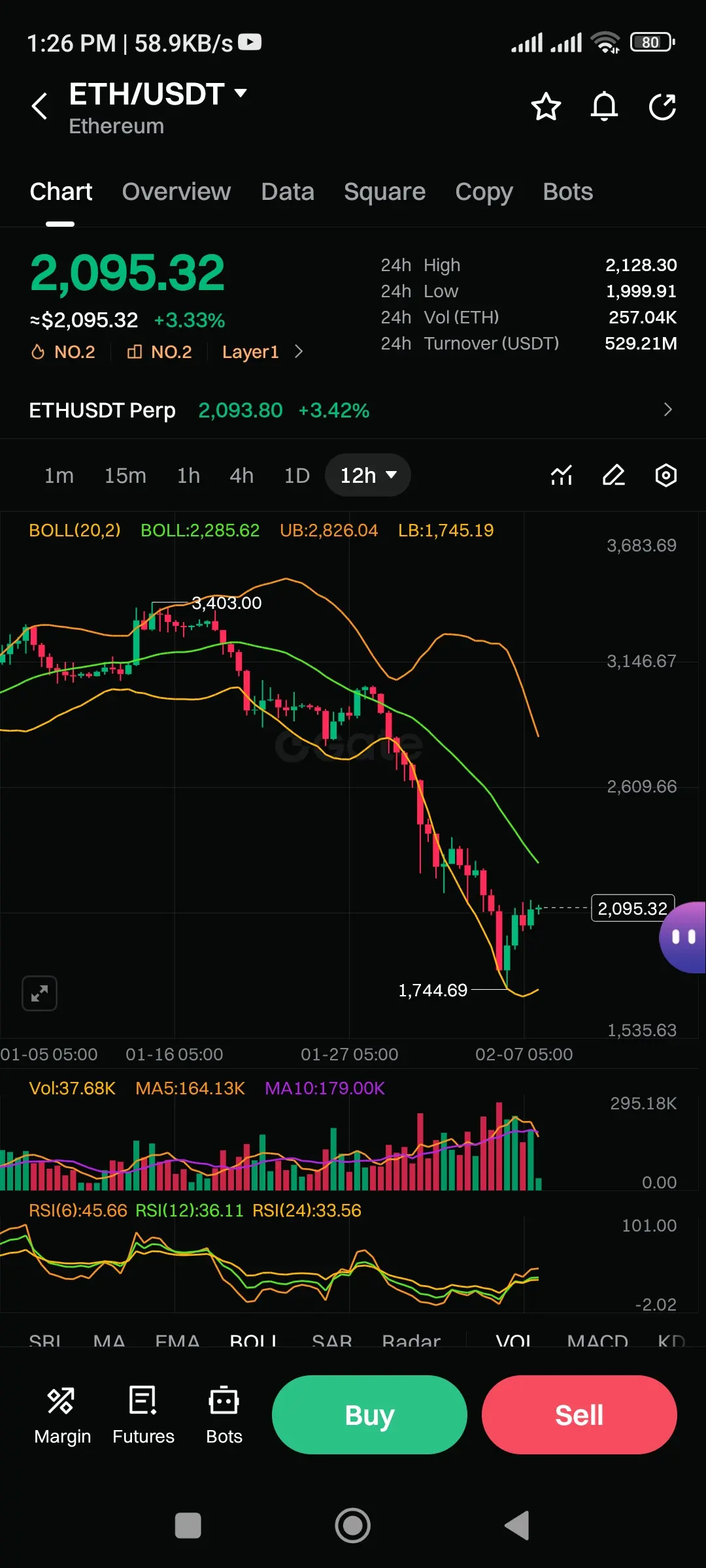Toggle SAR indicator
The height and width of the screenshot is (1568, 706).
click(x=332, y=1341)
